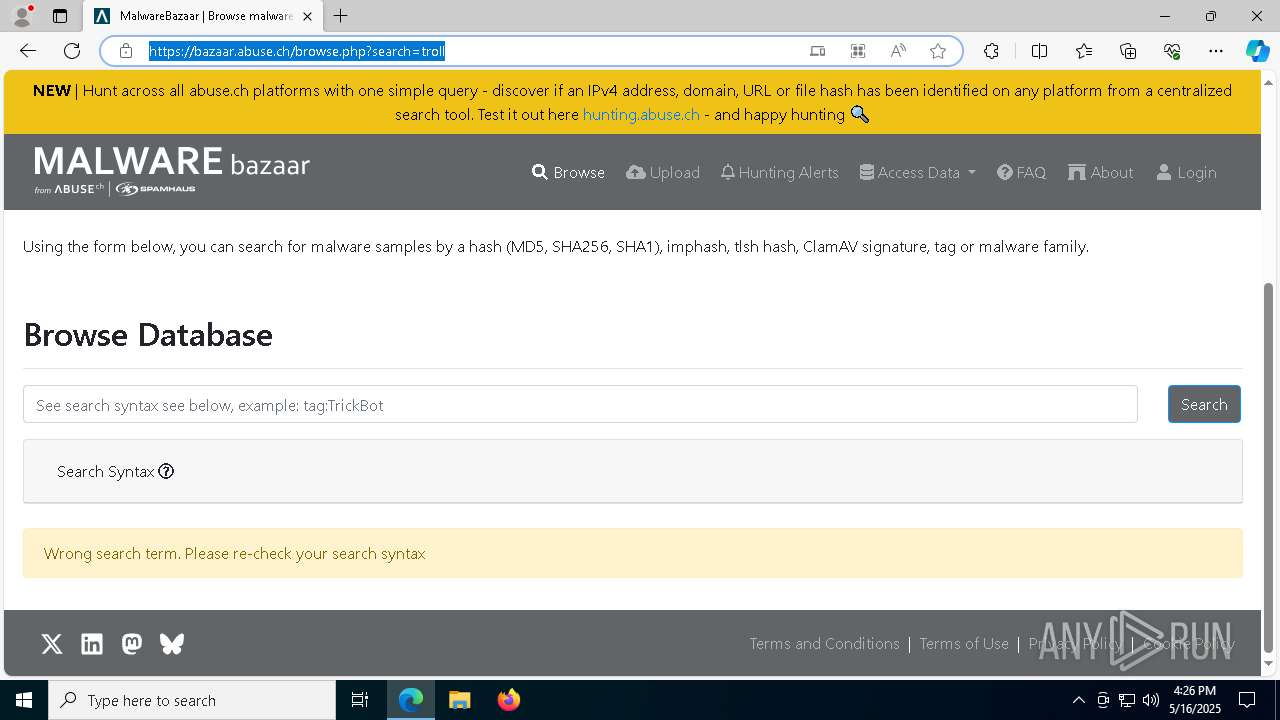Viewport: 1280px width, 720px height.
Task: Send this page to devices icon
Action: click(x=817, y=51)
